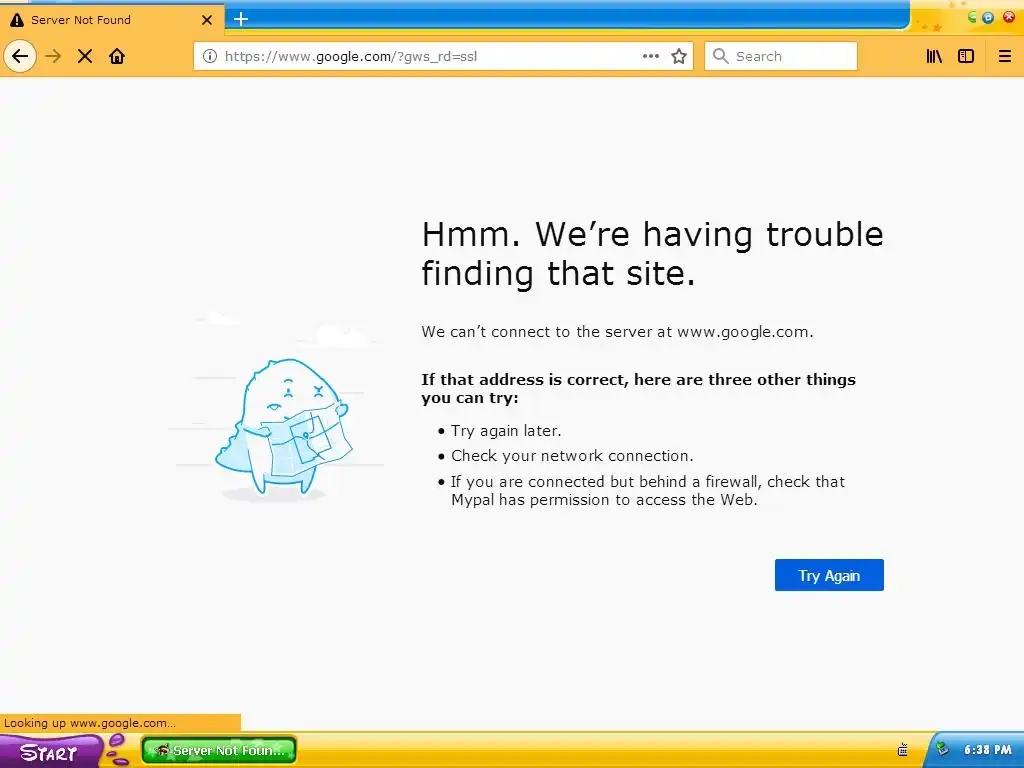1024x768 pixels.
Task: Open page actions three-dot menu
Action: click(x=650, y=56)
